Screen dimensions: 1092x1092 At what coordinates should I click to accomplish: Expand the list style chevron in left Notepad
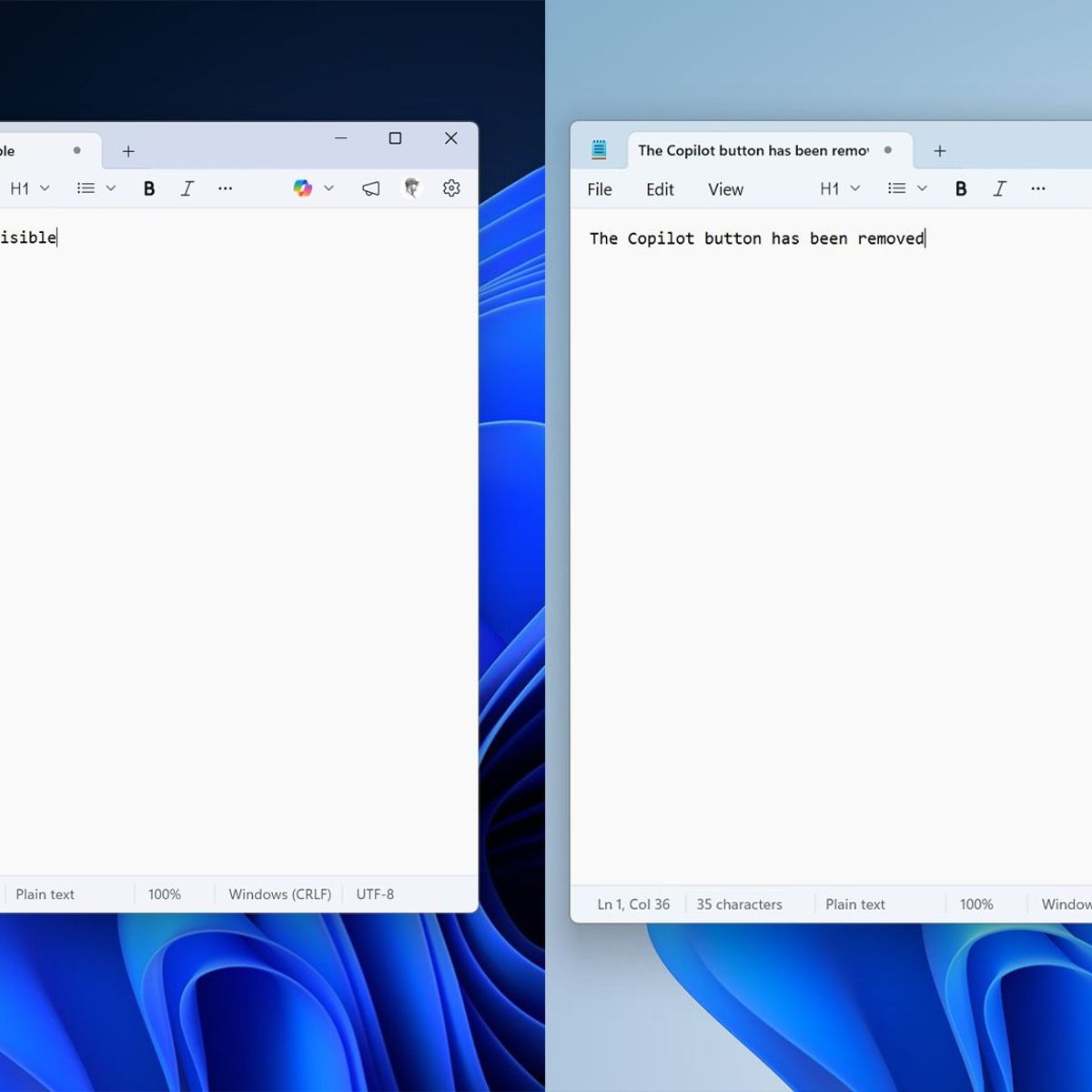111,188
